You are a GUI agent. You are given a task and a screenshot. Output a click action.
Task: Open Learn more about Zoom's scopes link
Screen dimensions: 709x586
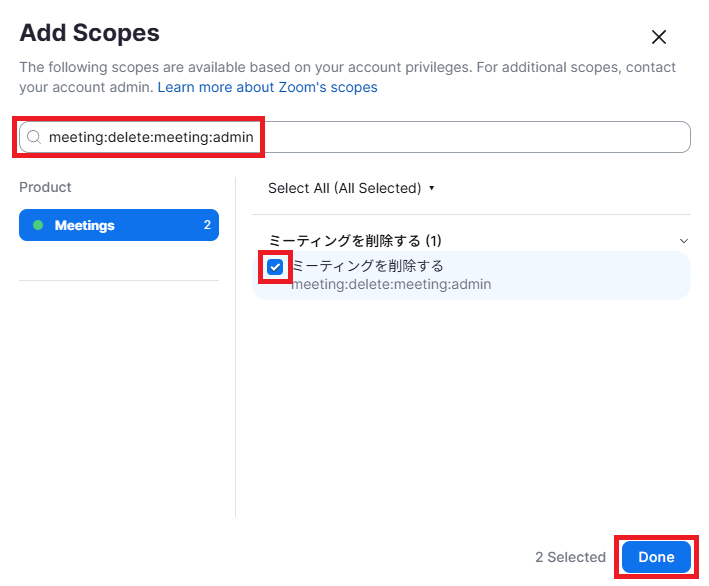pyautogui.click(x=267, y=87)
